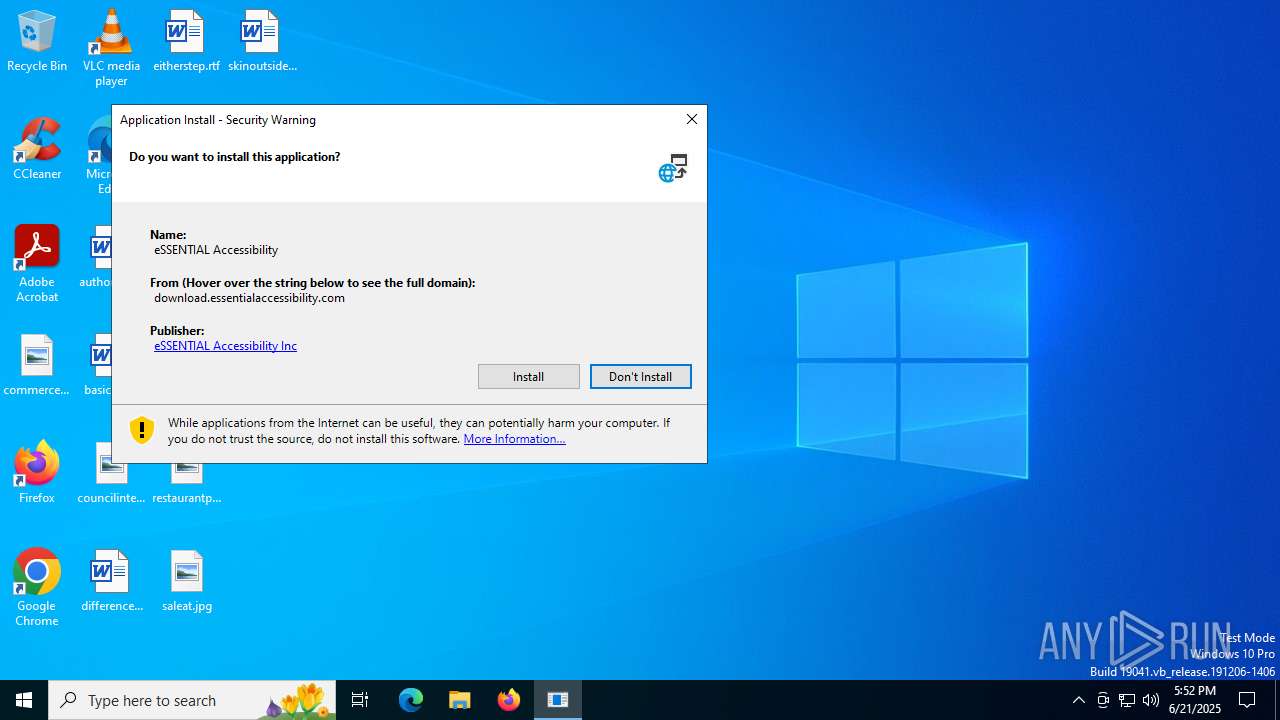
Task: Open Task View on the taskbar
Action: pyautogui.click(x=360, y=700)
